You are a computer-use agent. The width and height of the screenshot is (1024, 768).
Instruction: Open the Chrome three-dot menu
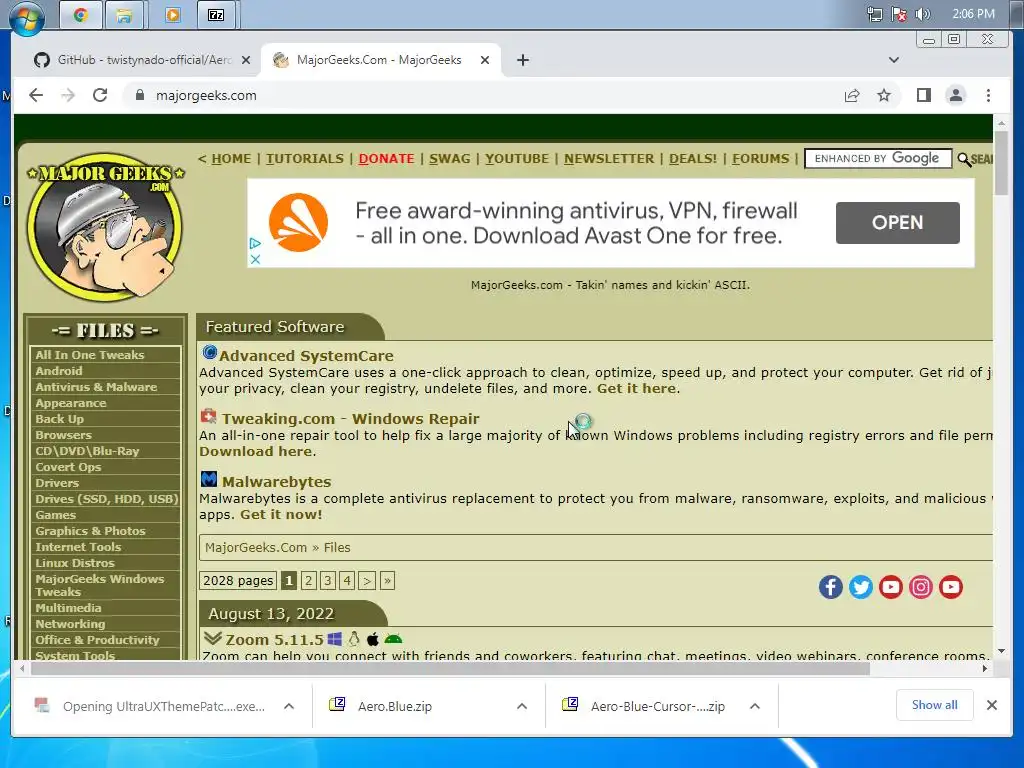pyautogui.click(x=988, y=95)
